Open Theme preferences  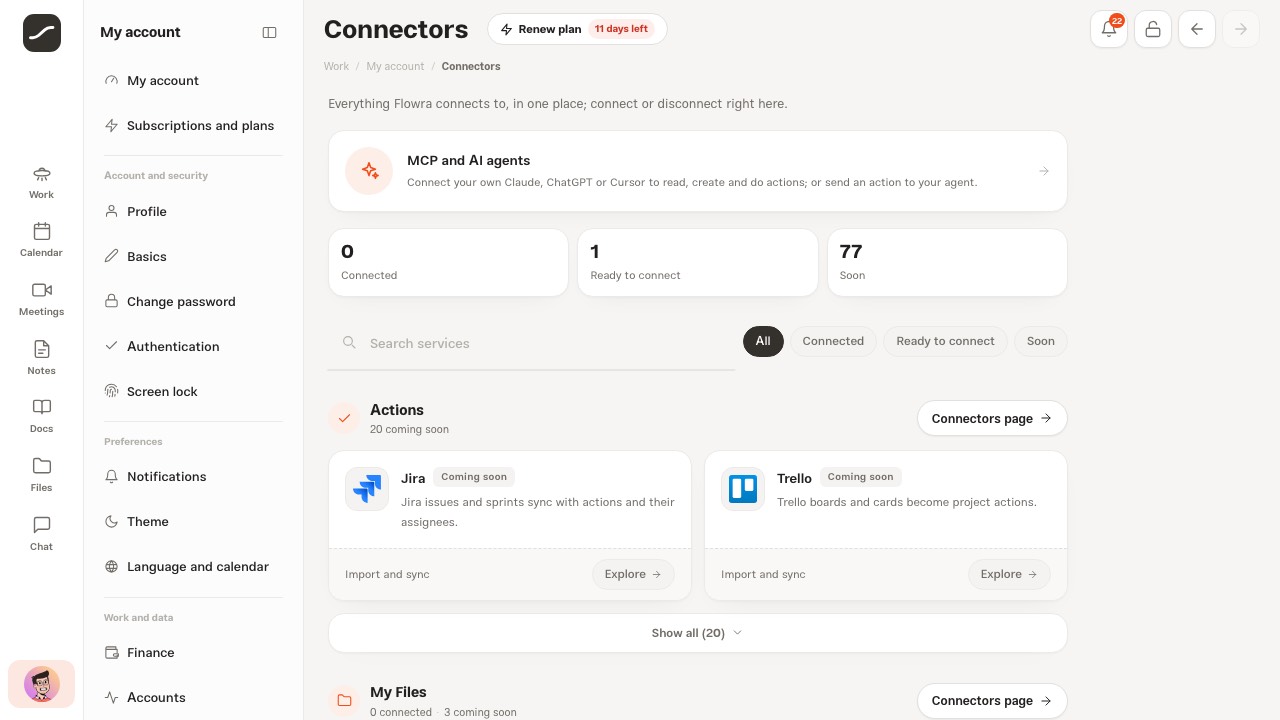coord(193,522)
